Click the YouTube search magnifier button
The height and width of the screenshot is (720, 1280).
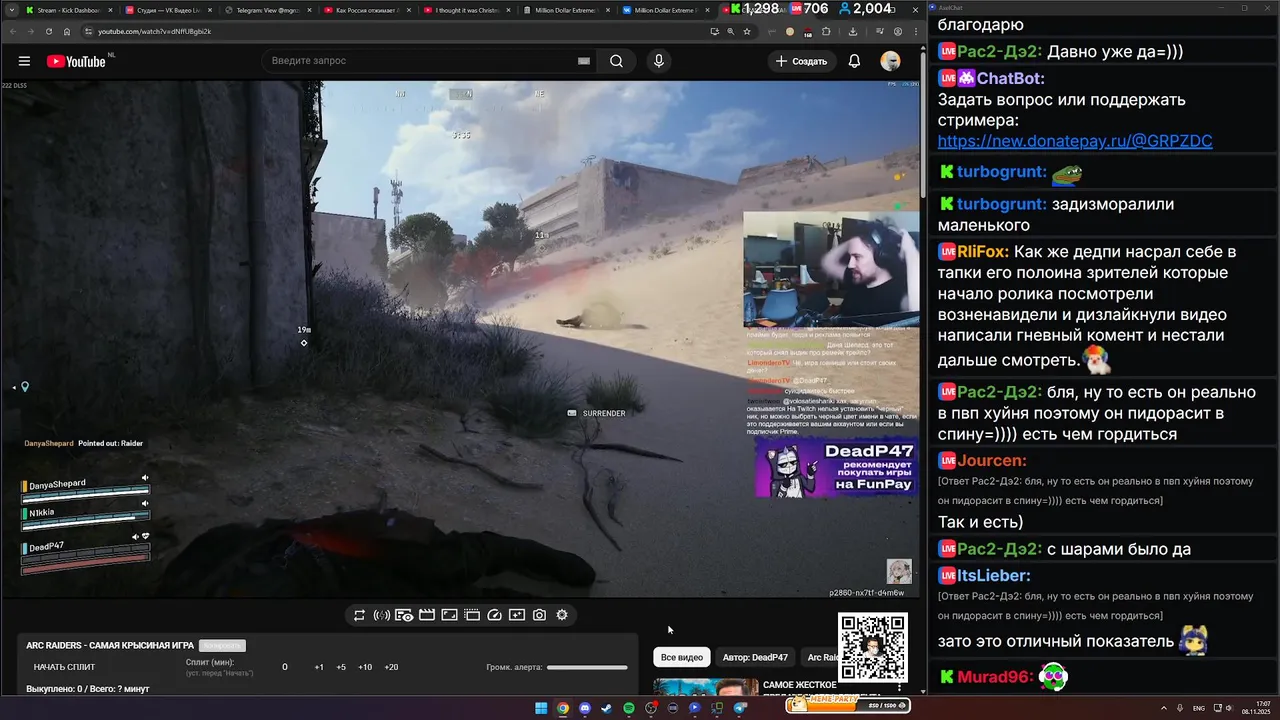coord(617,61)
